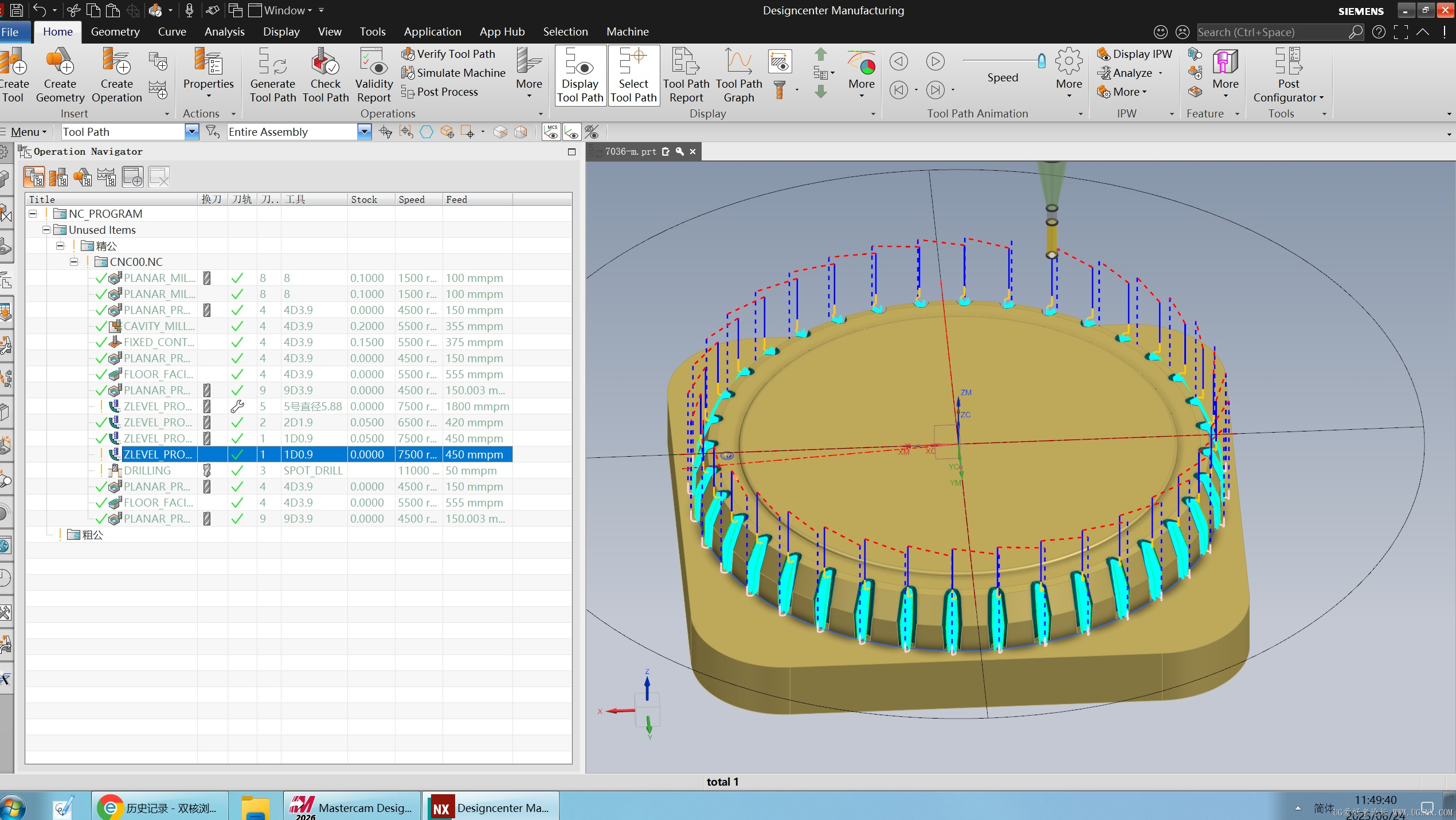Toggle Display Tool Path button
This screenshot has width=1456, height=820.
tap(580, 76)
